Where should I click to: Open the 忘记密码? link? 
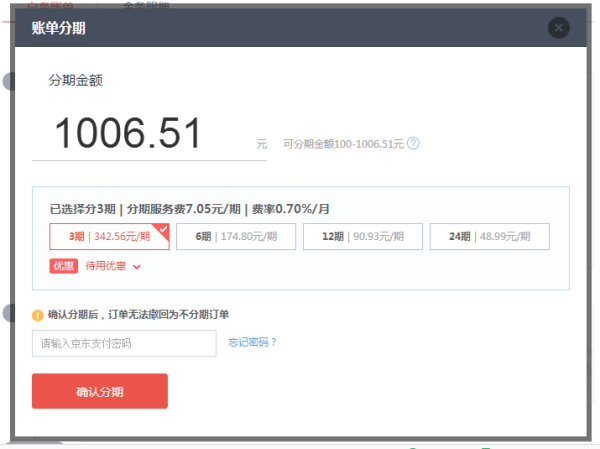(252, 342)
